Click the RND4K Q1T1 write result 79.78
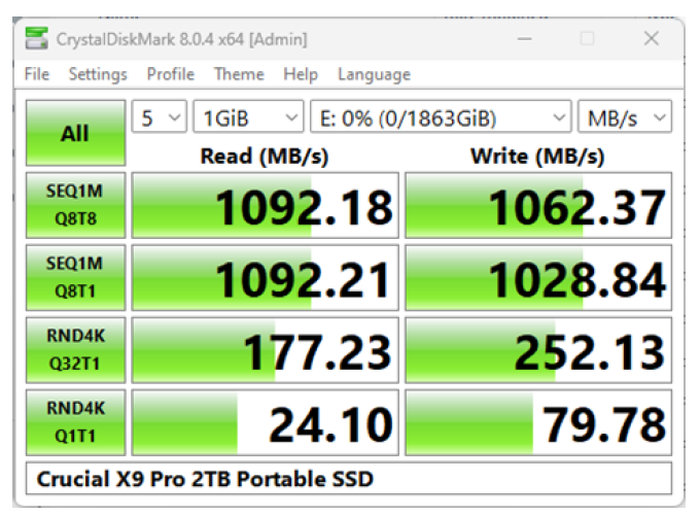The width and height of the screenshot is (700, 516). coord(538,423)
